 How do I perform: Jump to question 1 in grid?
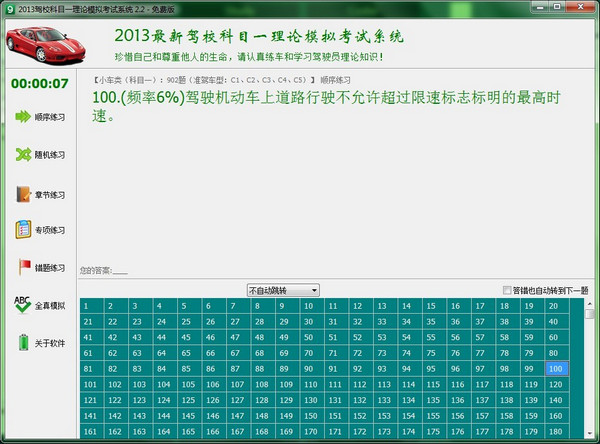tap(88, 307)
